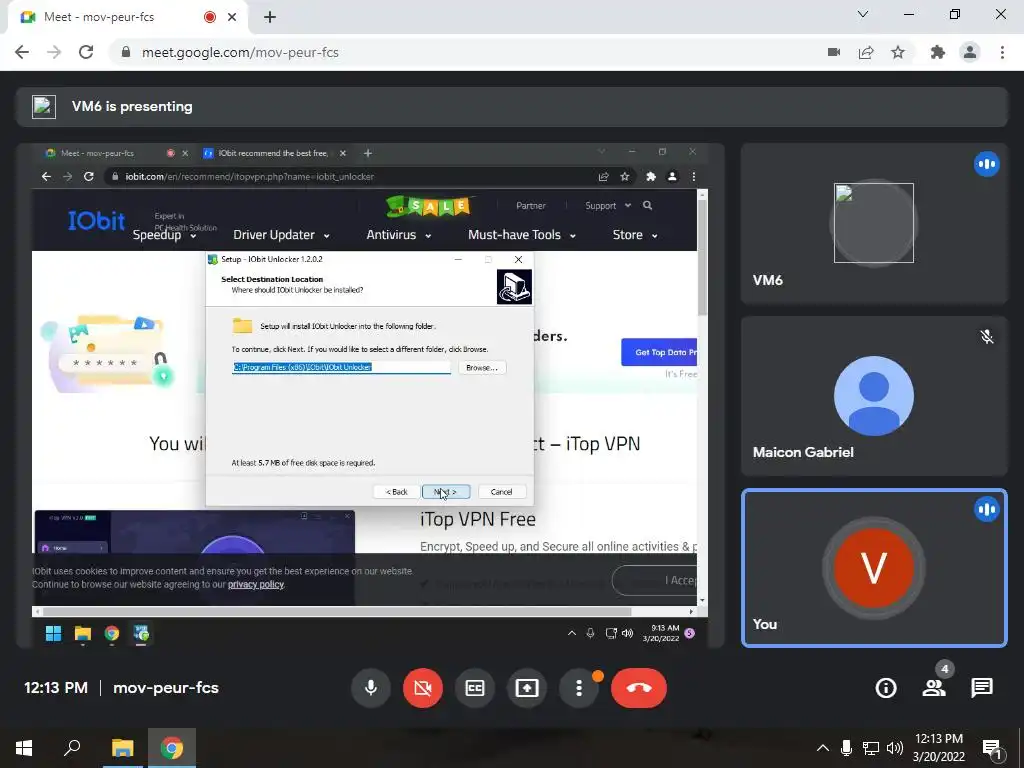Select the IObit recommend tab in presented browser
The height and width of the screenshot is (768, 1024).
(x=274, y=153)
